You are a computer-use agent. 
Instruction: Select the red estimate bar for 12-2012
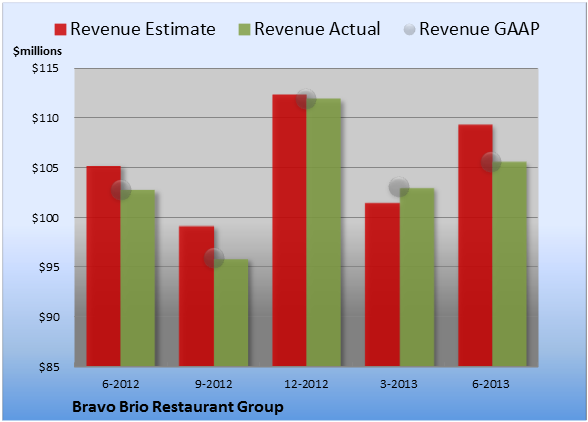click(290, 230)
